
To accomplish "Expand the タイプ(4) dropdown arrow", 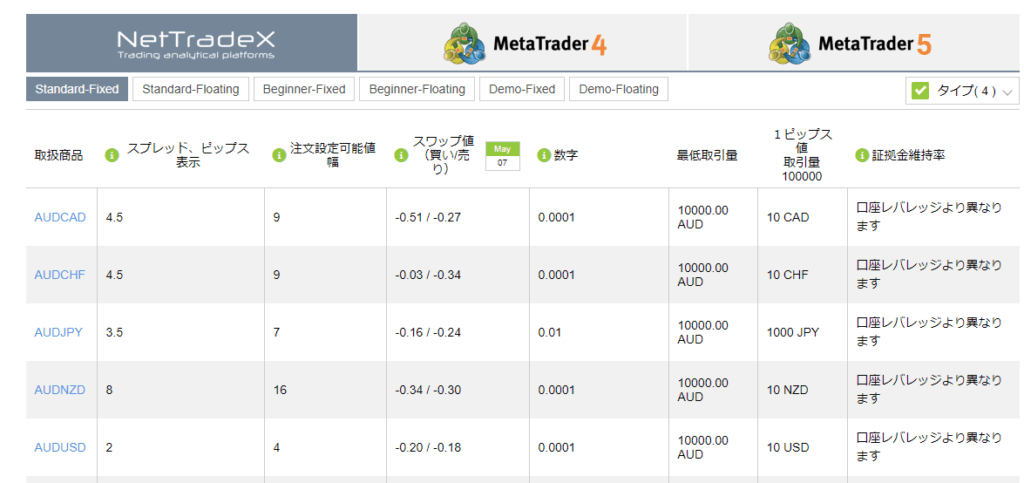I will pyautogui.click(x=1007, y=92).
